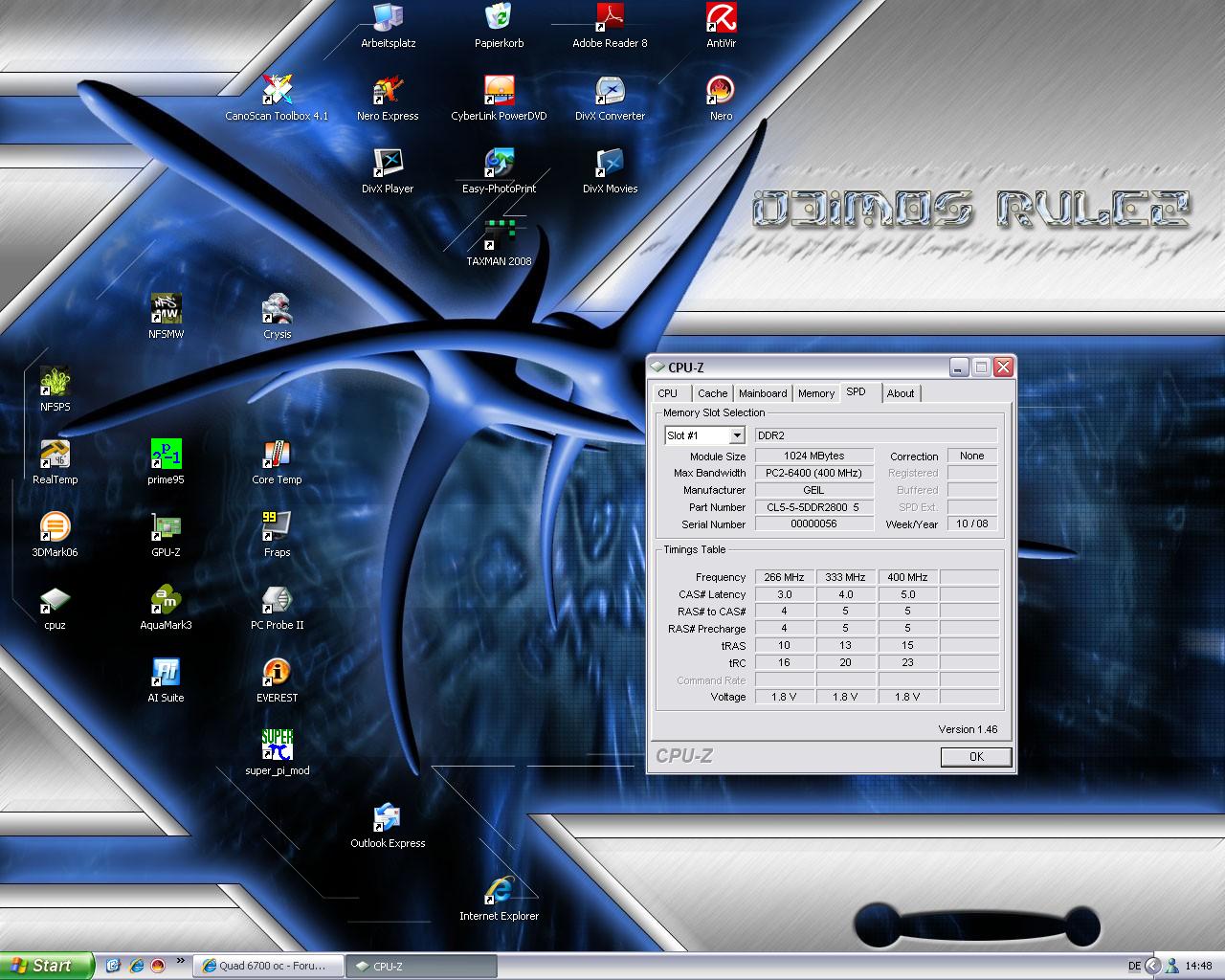Screen dimensions: 1225x980
Task: Expand the quick launch chevron
Action: coord(182,962)
